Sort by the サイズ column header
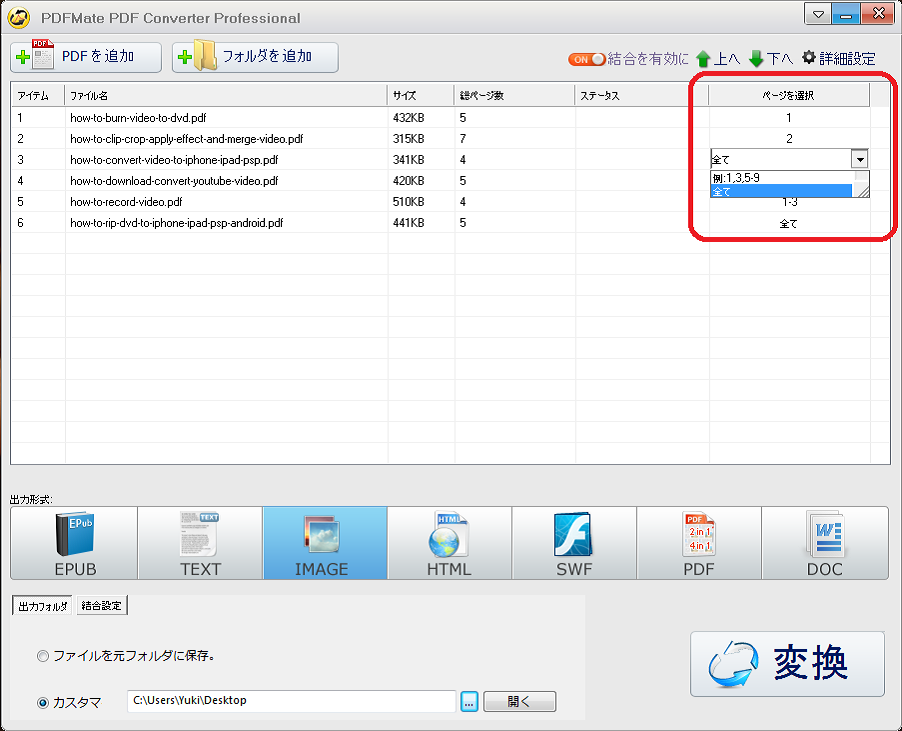The image size is (902, 731). [x=421, y=95]
